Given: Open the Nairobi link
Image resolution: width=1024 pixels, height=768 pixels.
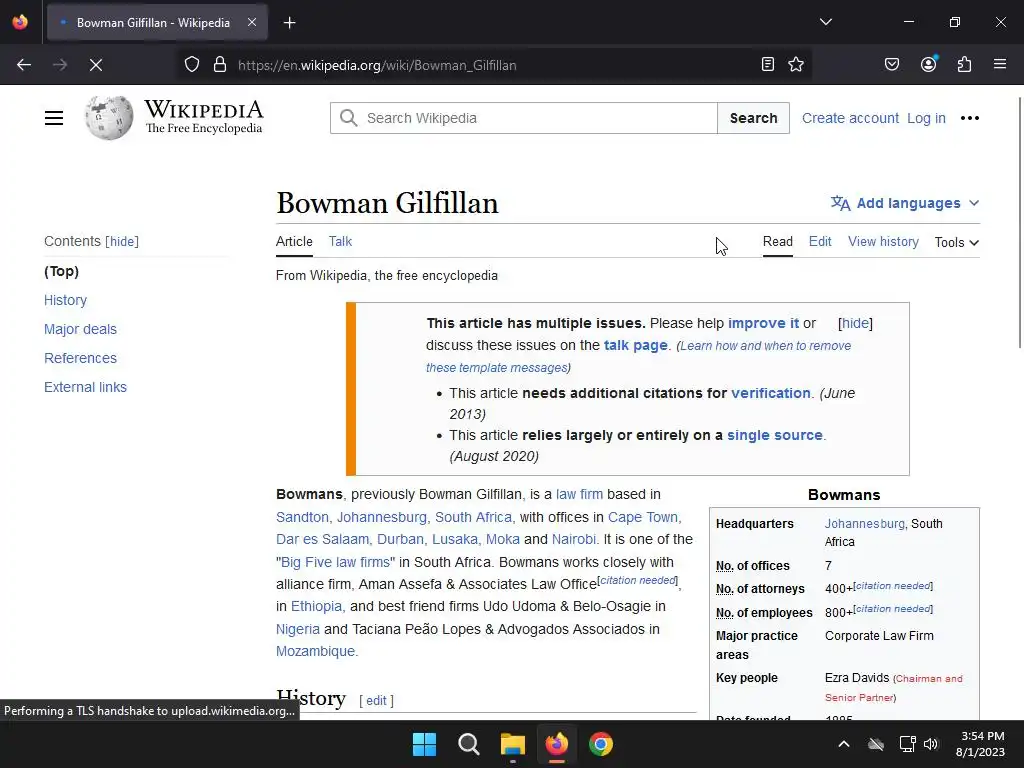Looking at the screenshot, I should click(573, 539).
